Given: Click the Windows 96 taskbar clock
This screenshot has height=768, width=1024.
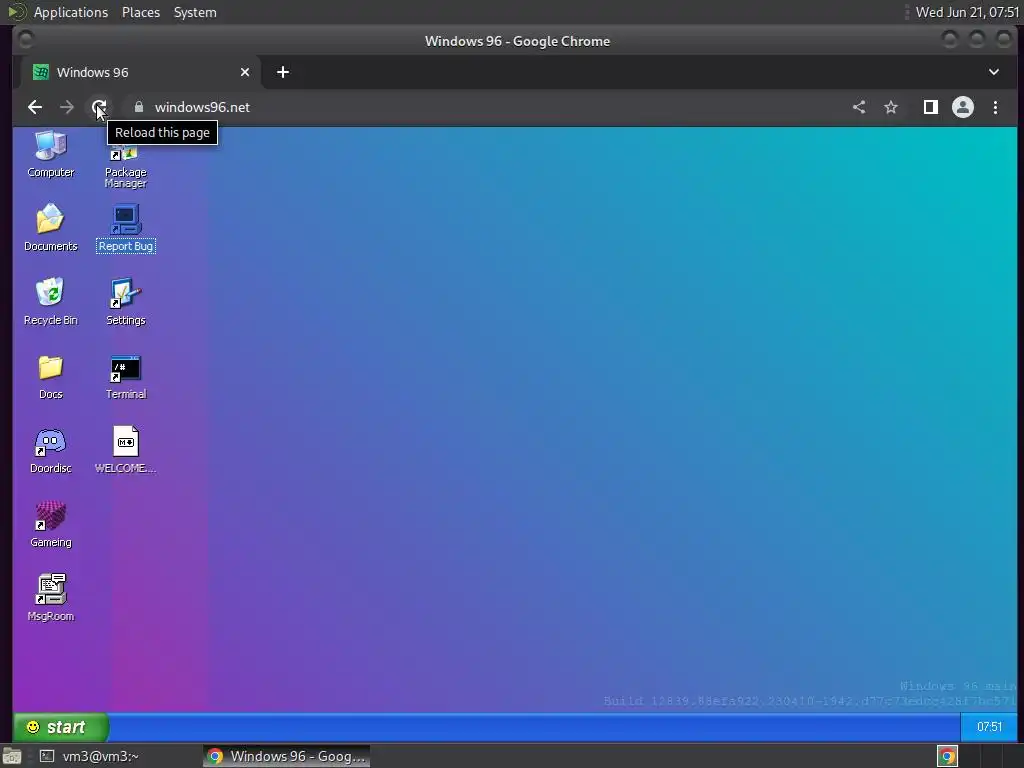Looking at the screenshot, I should click(x=989, y=727).
